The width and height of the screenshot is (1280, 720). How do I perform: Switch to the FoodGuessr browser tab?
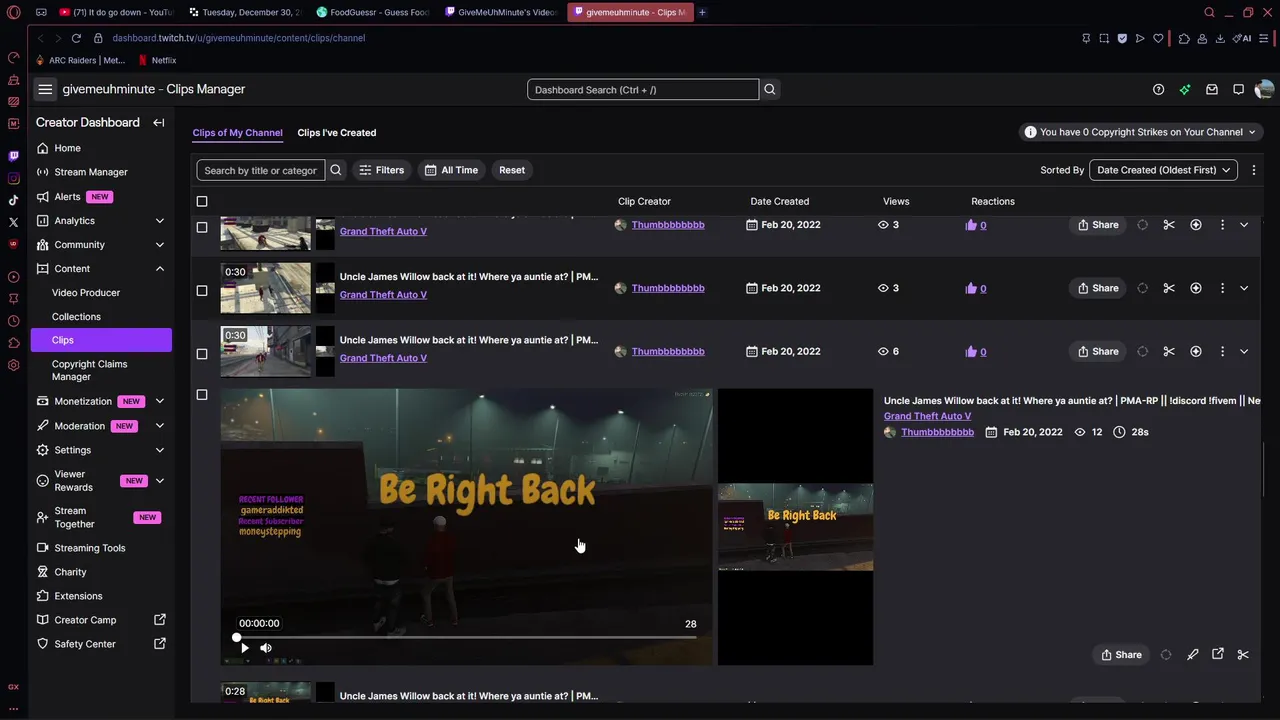(373, 12)
